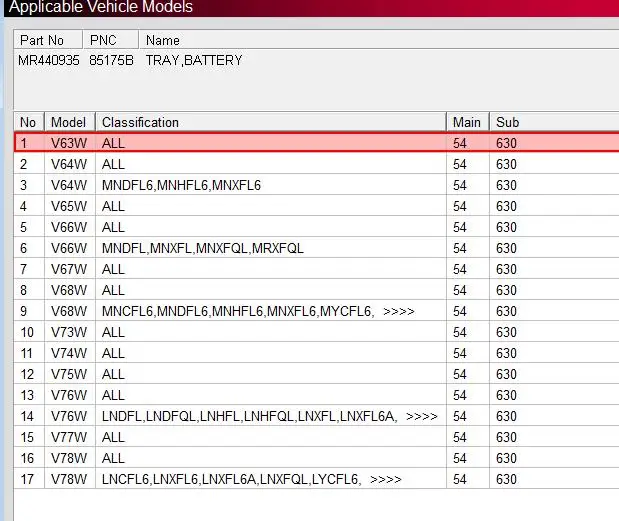Expand the >>>> marker in row 9
Viewport: 619px width, 521px height.
[399, 311]
